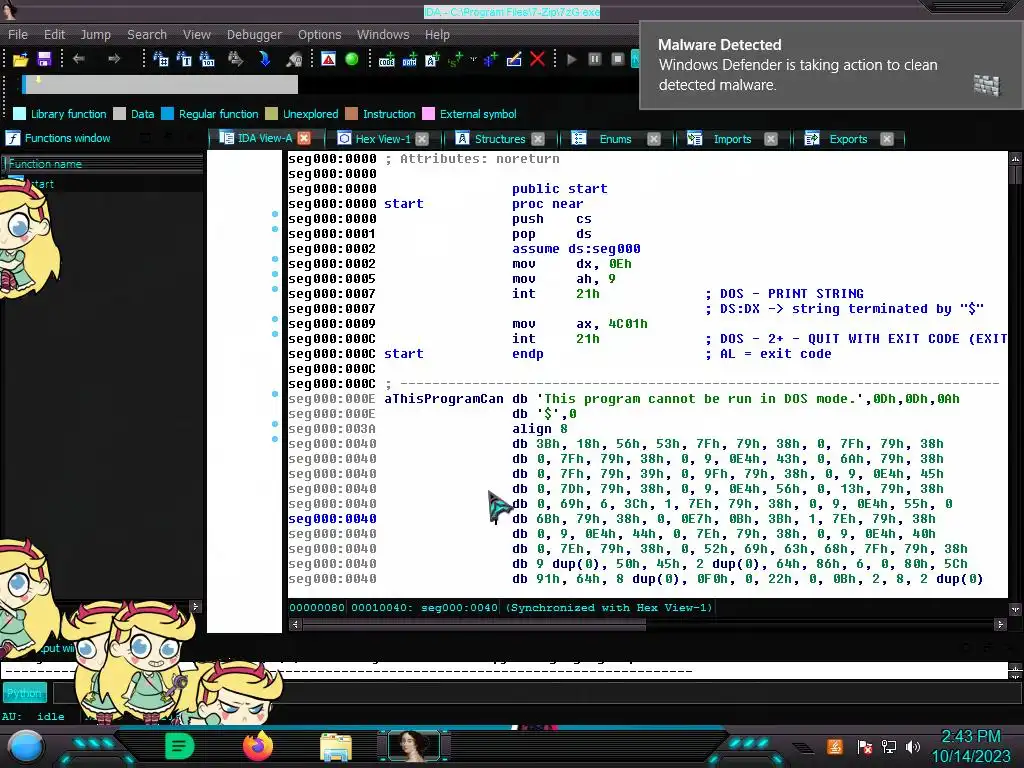Screen dimensions: 1024x768
Task: Click the Python console language button
Action: tap(24, 693)
